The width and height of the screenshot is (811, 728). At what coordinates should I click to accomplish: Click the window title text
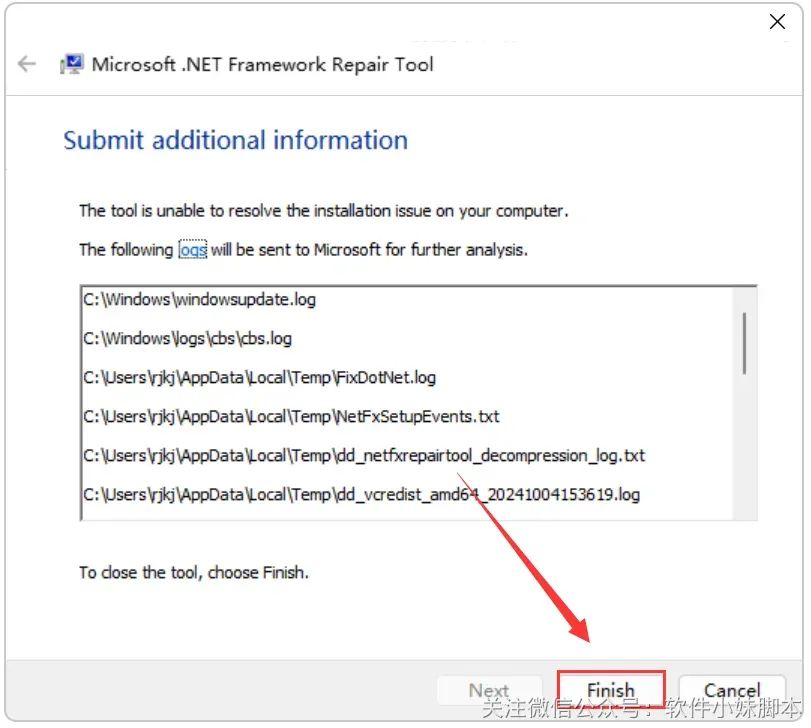click(263, 64)
